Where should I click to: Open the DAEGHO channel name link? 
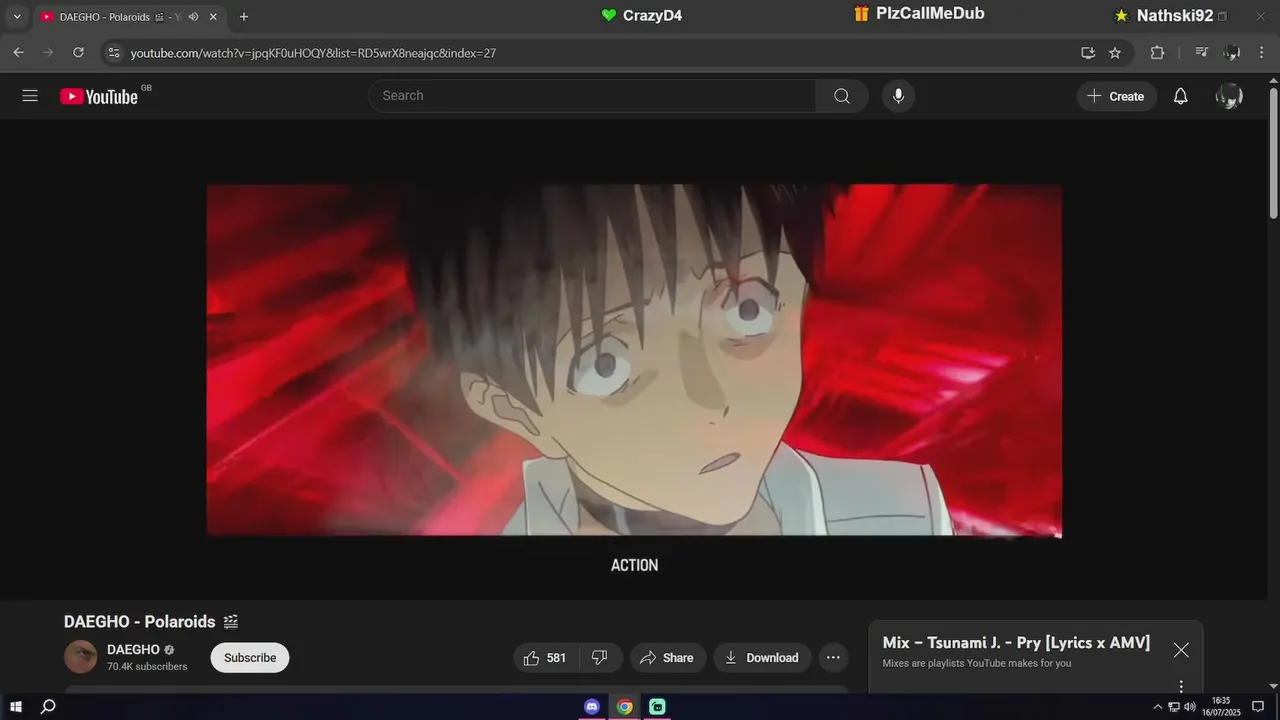[133, 650]
